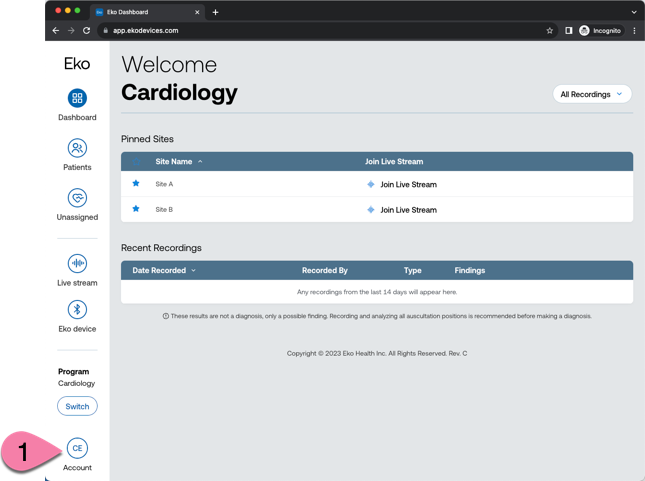Select the Eko Dashboard browser tab
645x481 pixels.
click(145, 12)
